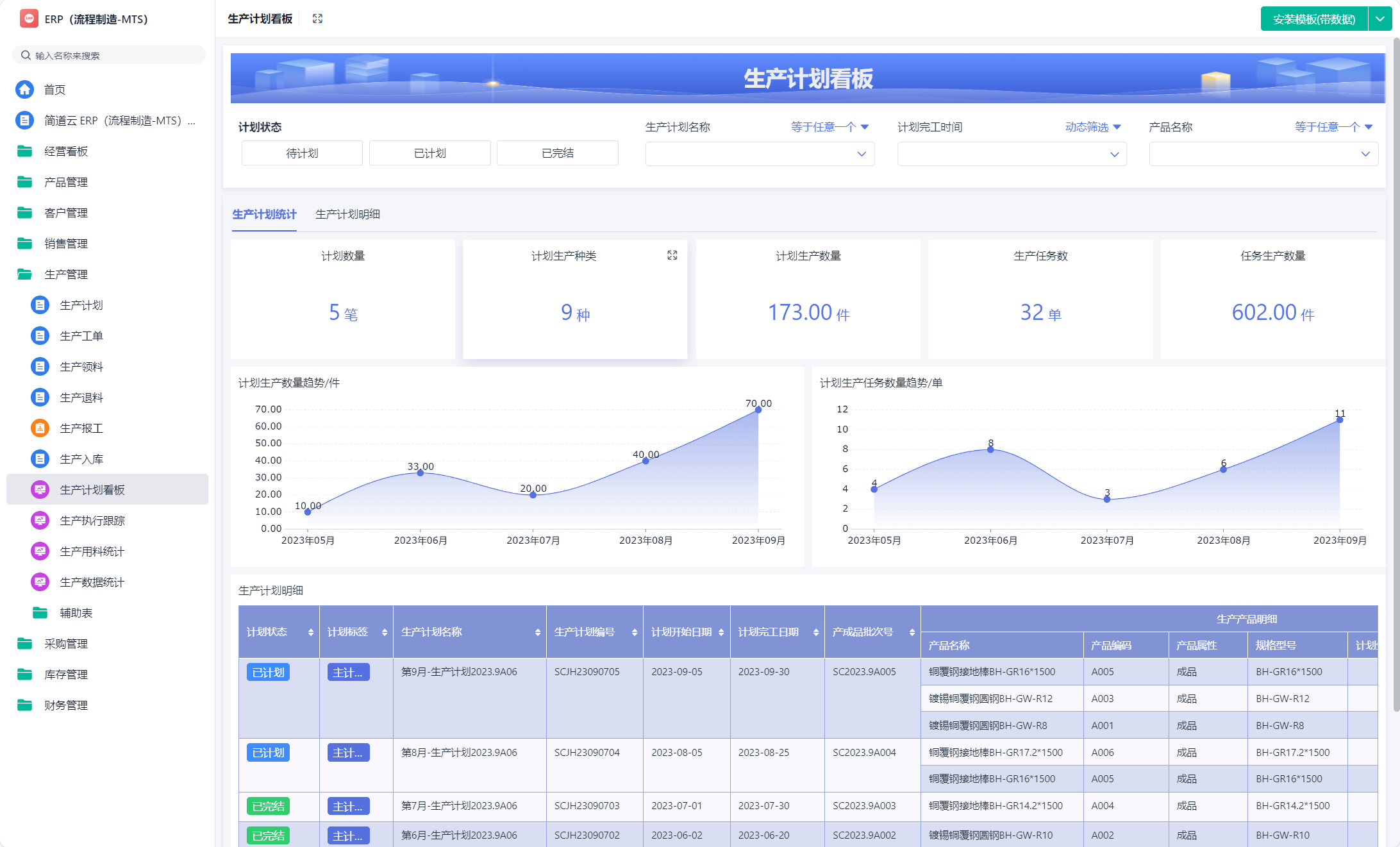The image size is (1400, 847).
Task: Expand the 计划生产种类 card with its expand icon
Action: (x=672, y=255)
